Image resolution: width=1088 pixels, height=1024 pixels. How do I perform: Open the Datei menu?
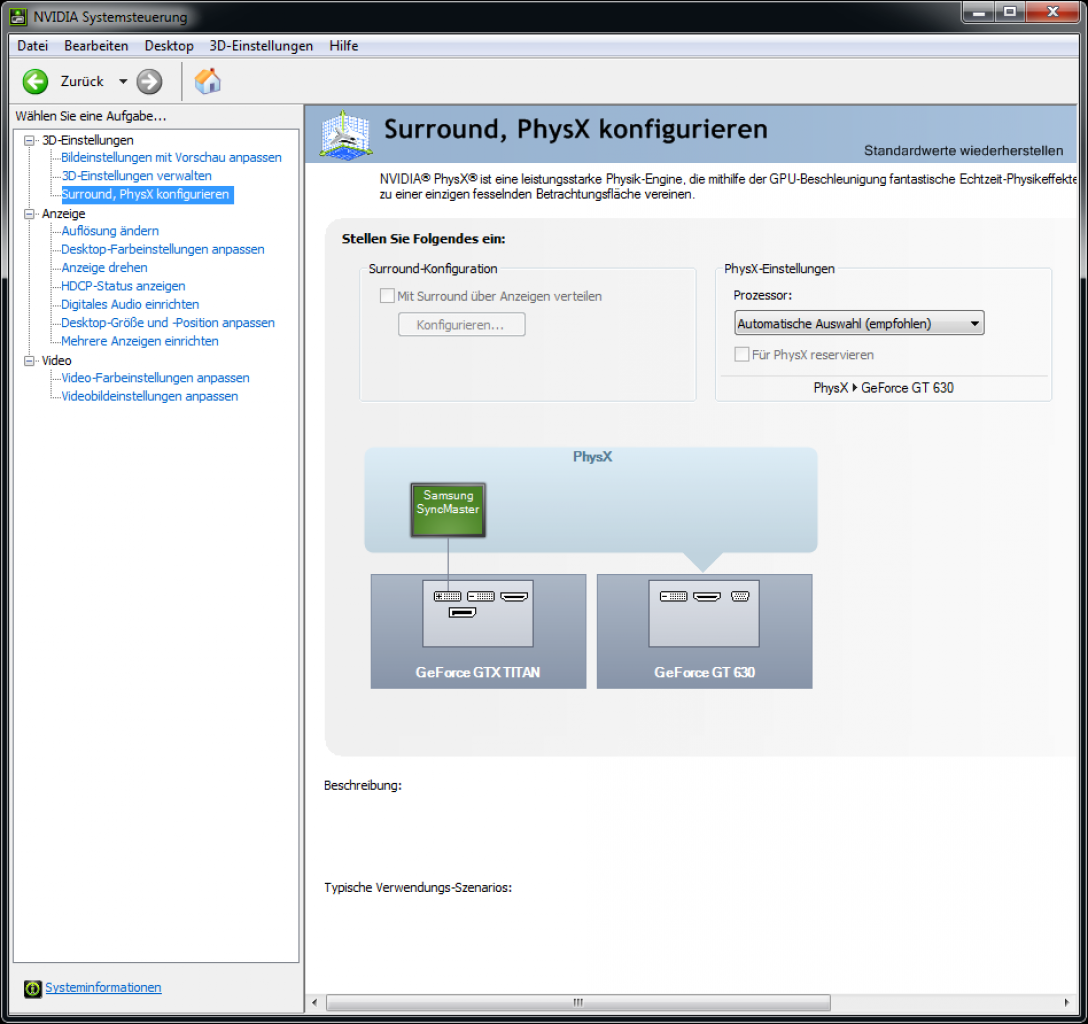(x=33, y=46)
